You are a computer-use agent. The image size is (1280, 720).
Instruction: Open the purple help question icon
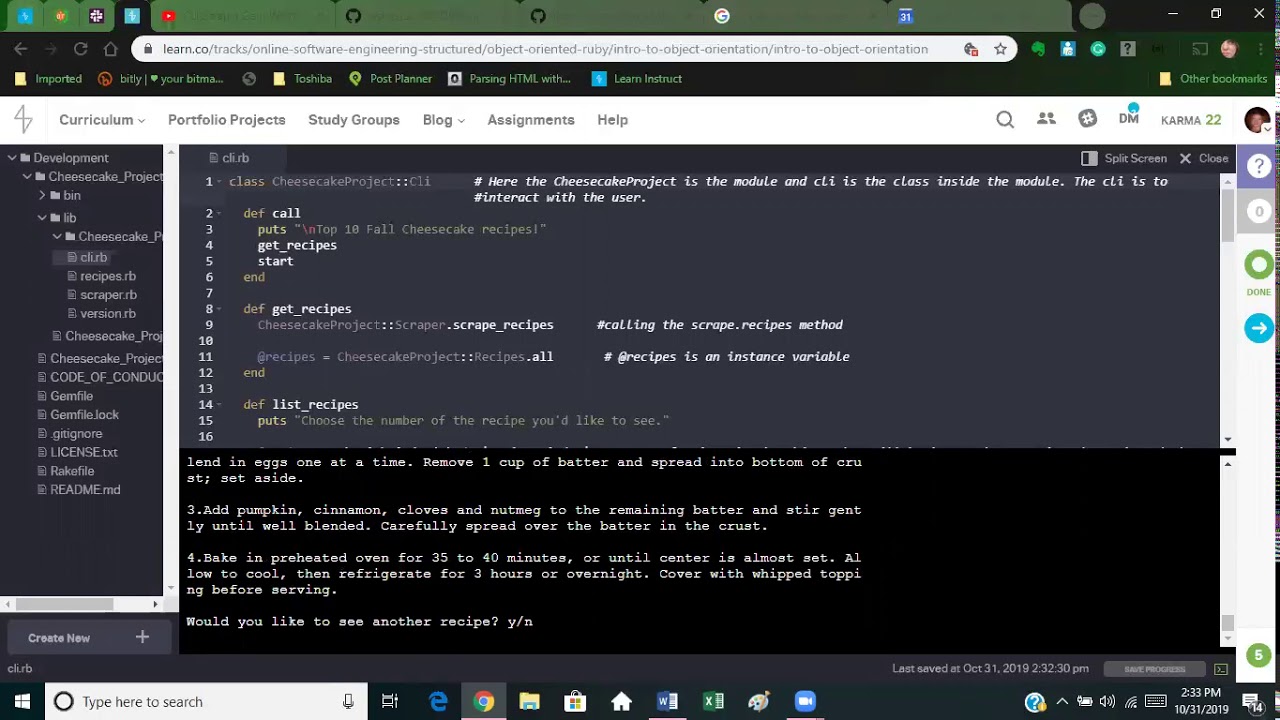pos(1259,166)
